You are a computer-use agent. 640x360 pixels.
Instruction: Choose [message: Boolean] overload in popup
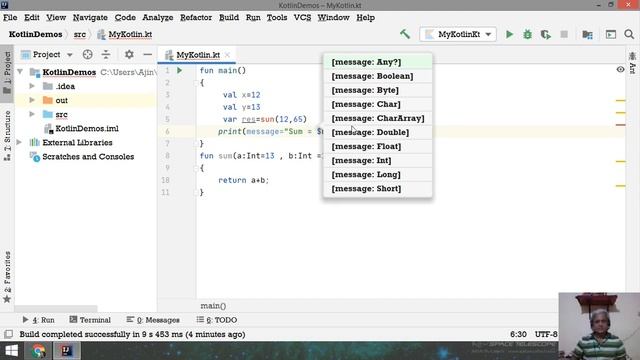(x=378, y=76)
